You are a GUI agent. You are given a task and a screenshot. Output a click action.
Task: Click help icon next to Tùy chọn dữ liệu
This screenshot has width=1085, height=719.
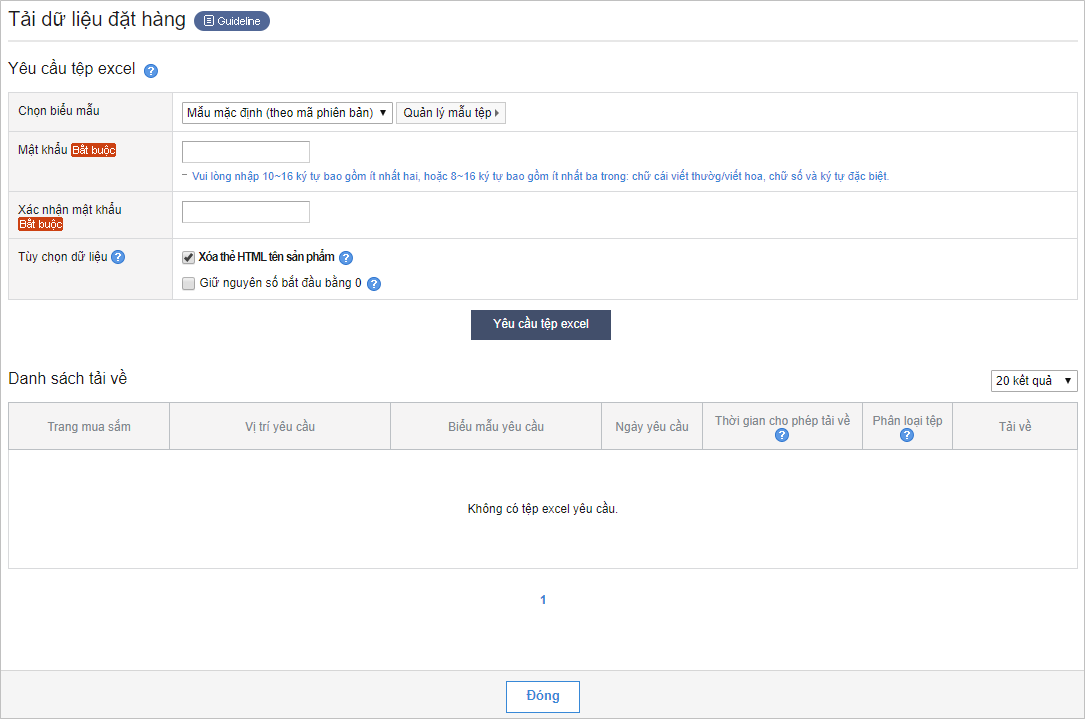118,257
